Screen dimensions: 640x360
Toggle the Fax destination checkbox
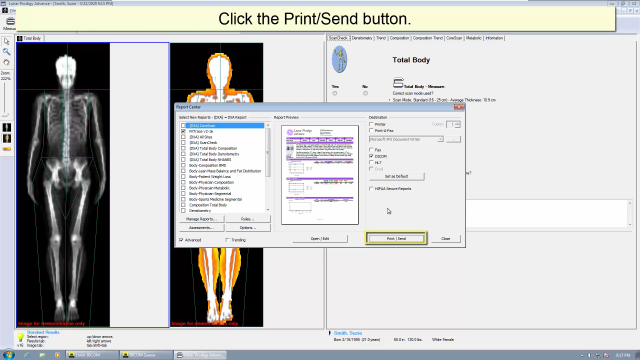click(371, 150)
